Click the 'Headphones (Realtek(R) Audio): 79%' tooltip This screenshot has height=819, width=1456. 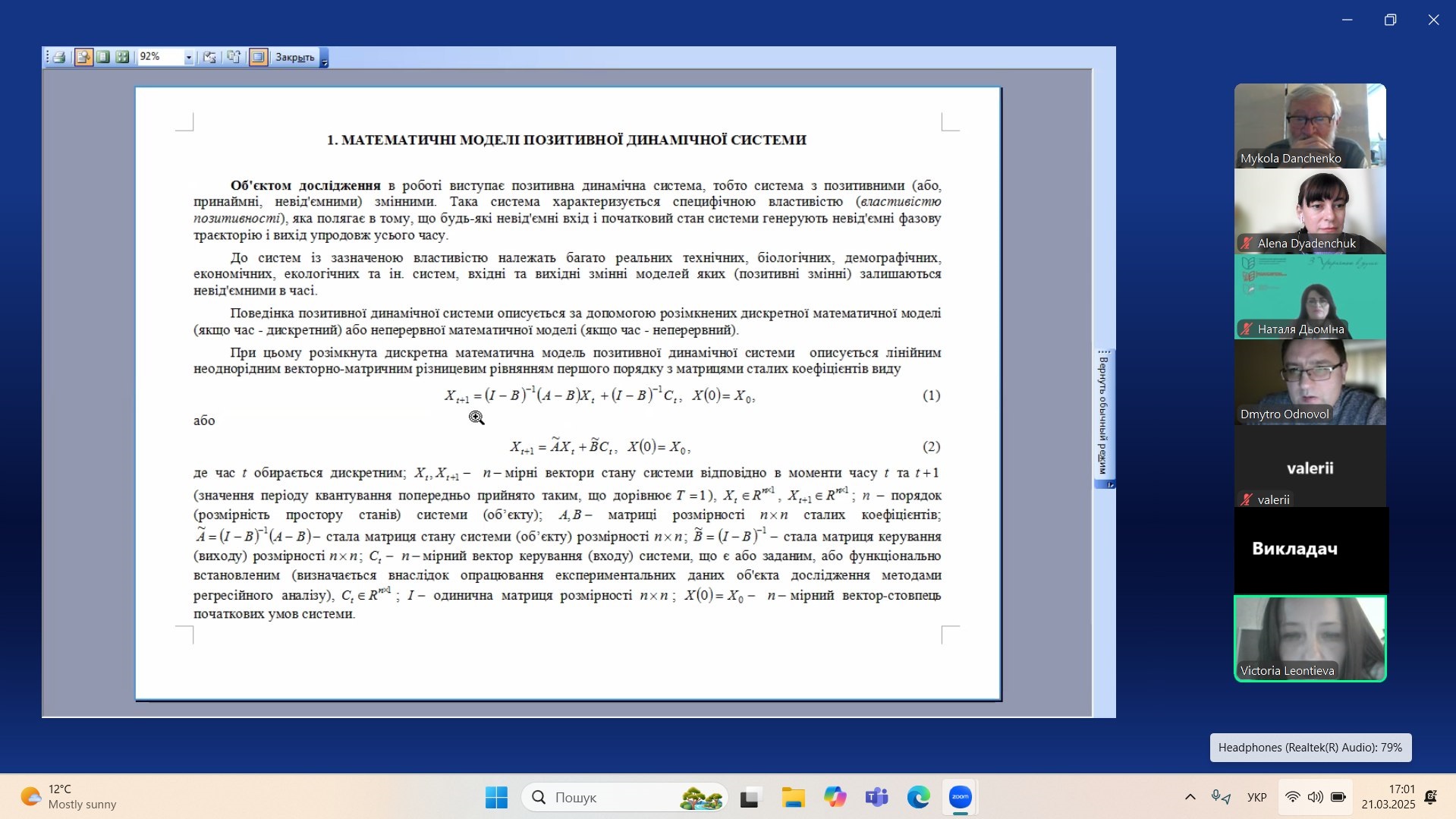point(1310,748)
